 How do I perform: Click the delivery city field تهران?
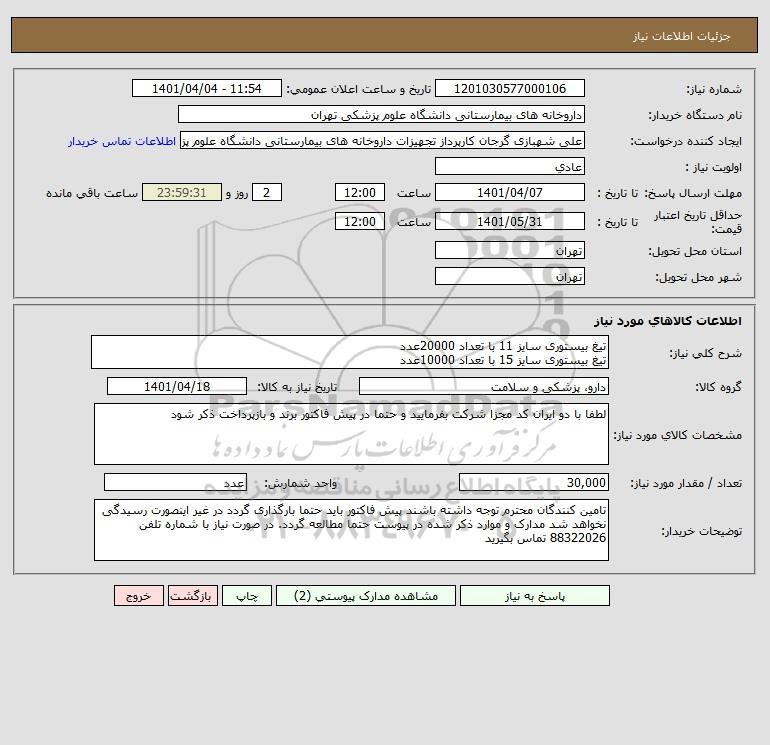[x=510, y=276]
